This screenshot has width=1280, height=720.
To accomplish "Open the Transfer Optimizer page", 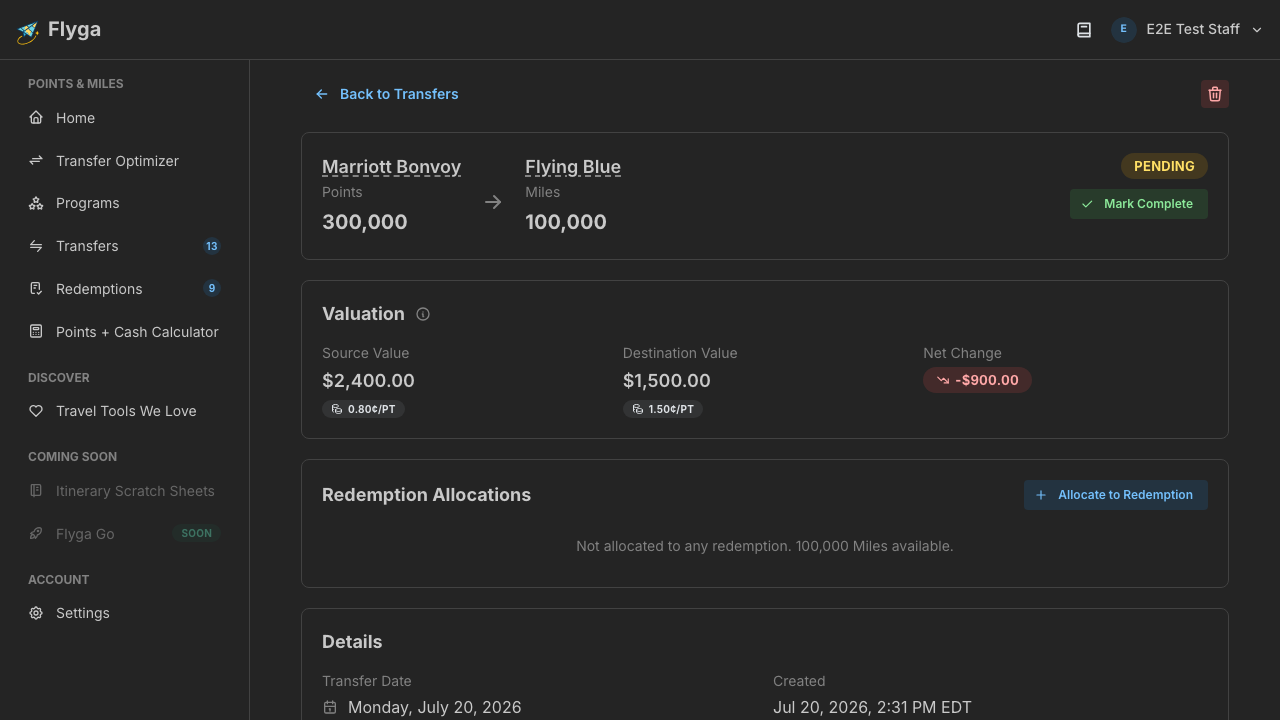I will (x=124, y=161).
